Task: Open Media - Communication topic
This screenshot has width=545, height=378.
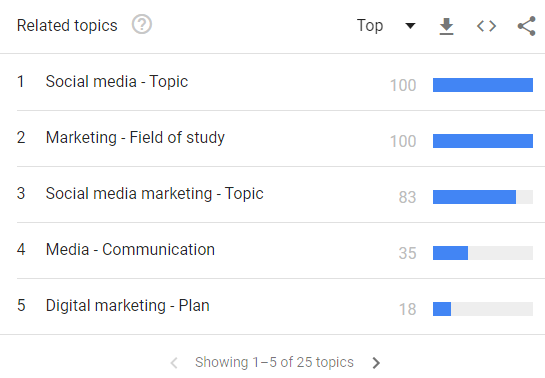Action: pyautogui.click(x=130, y=250)
